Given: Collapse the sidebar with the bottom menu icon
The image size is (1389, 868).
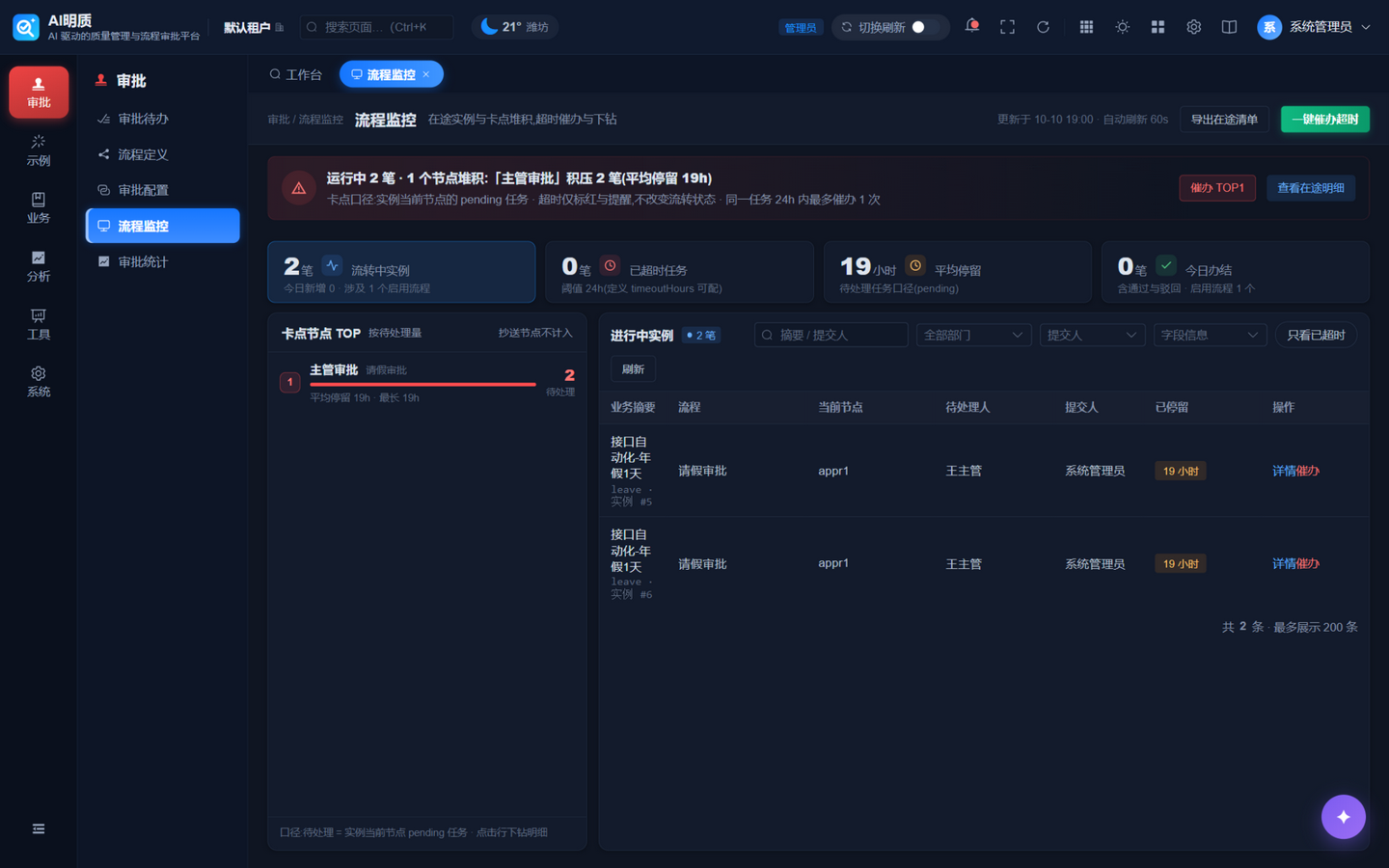Looking at the screenshot, I should coord(39,828).
